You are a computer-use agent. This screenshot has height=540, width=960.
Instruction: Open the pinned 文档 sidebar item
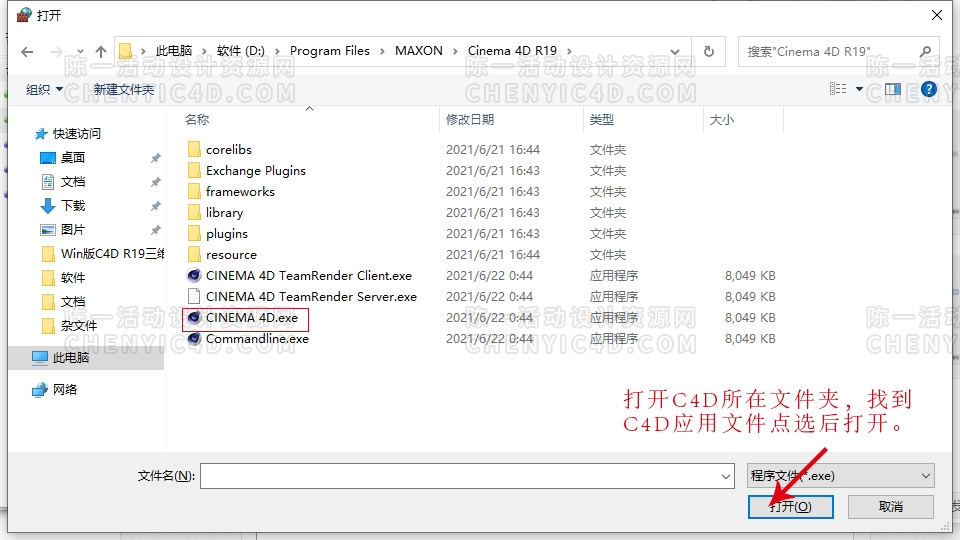[73, 182]
